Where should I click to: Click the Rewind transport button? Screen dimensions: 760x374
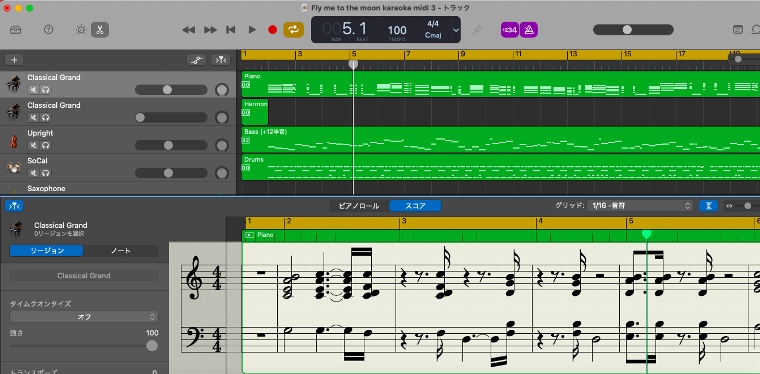(x=188, y=30)
